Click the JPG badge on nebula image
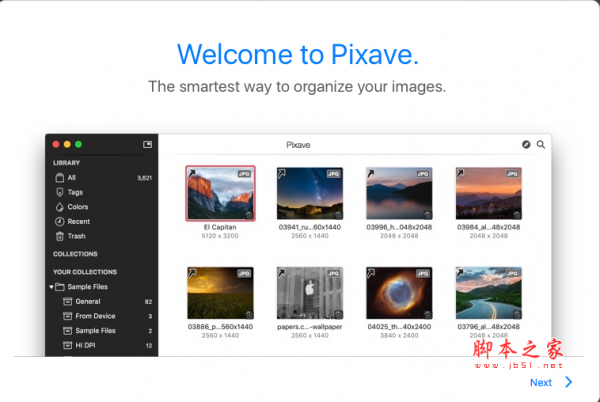600x402 pixels. tap(423, 273)
